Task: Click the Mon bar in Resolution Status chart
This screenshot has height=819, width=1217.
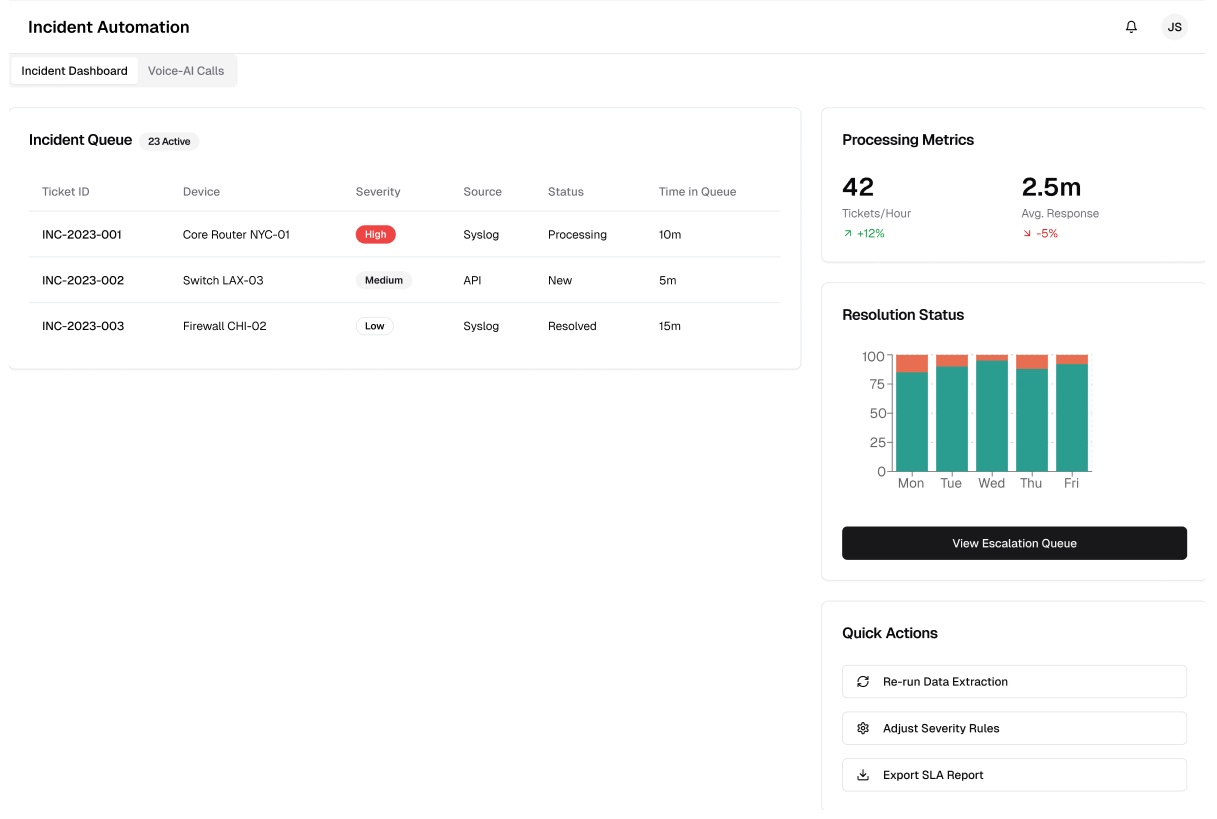Action: tap(911, 413)
